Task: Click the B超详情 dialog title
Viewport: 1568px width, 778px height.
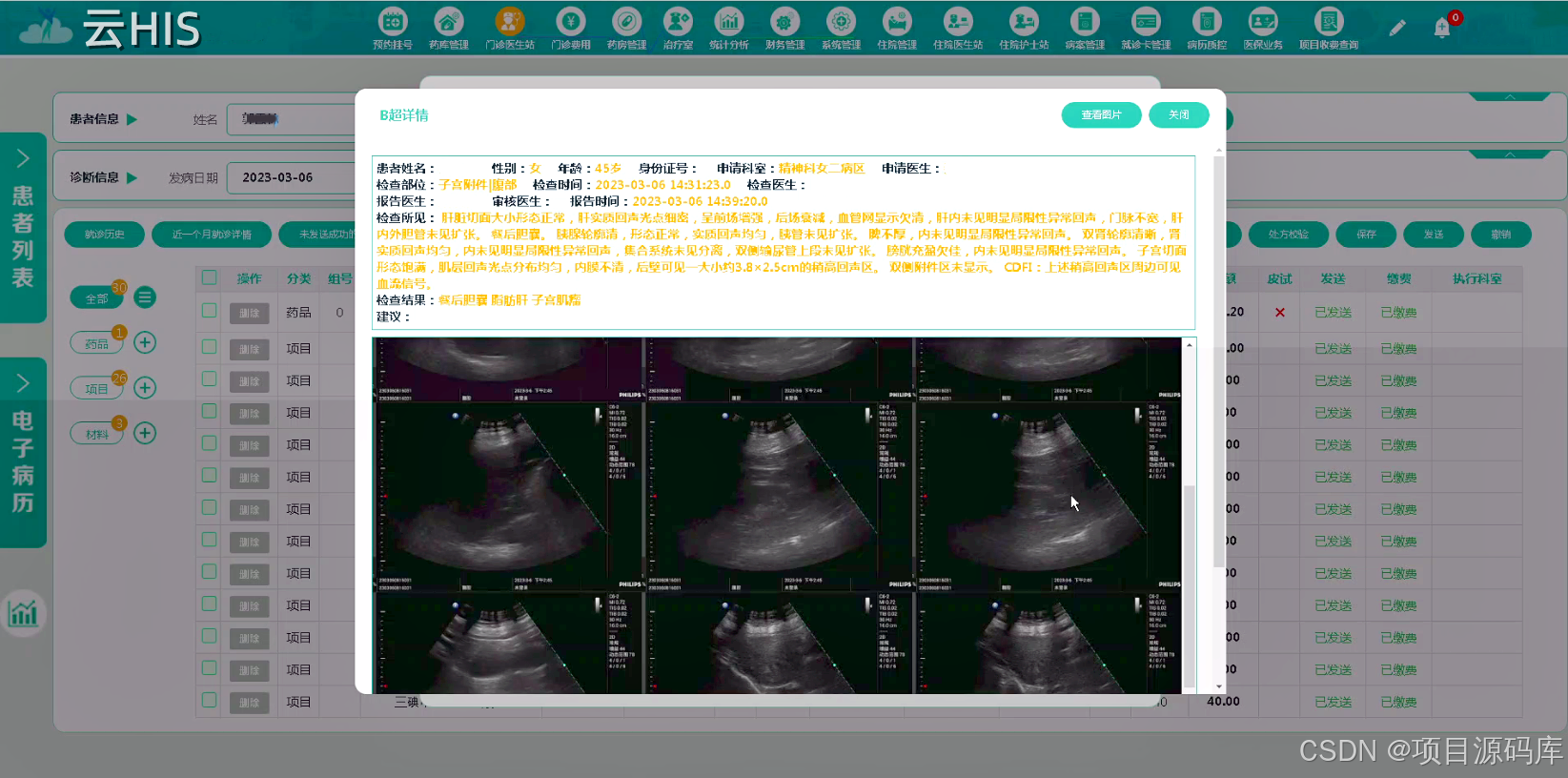Action: click(404, 115)
